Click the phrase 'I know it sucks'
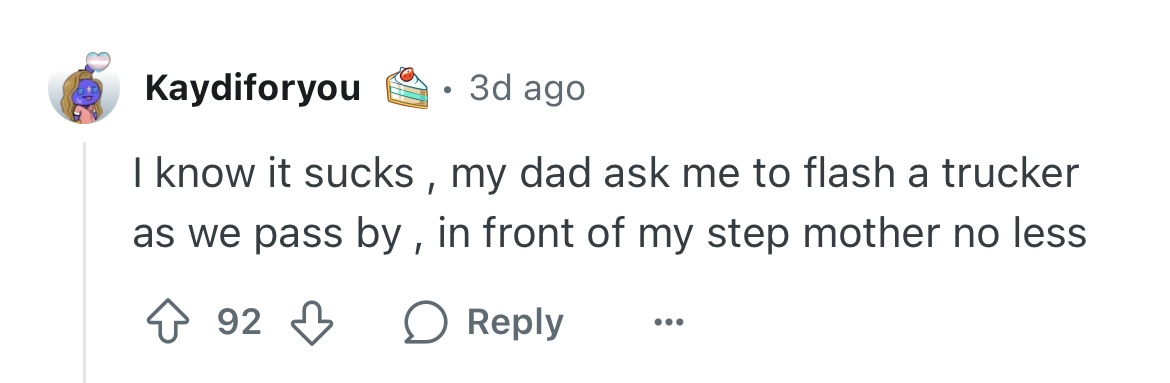 (x=273, y=172)
